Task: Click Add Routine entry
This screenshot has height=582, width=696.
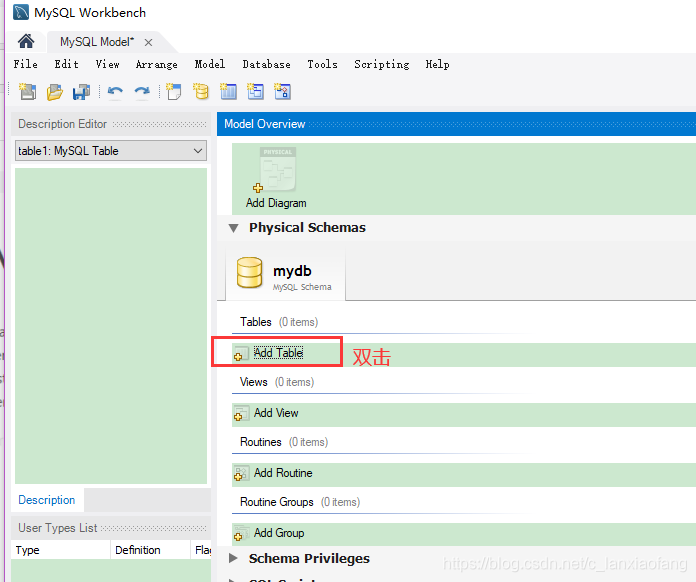Action: tap(282, 473)
